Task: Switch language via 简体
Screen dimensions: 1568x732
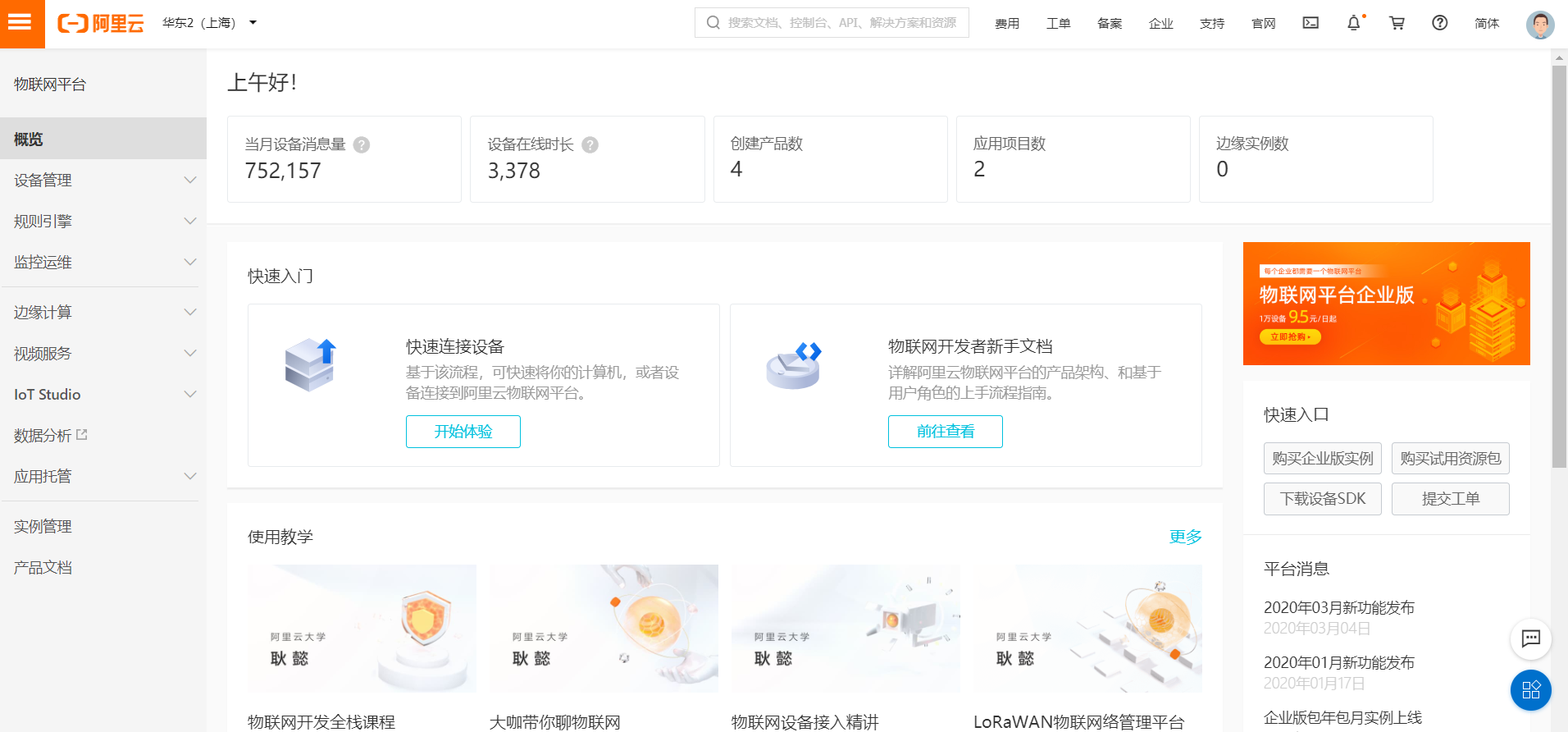Action: [1487, 23]
